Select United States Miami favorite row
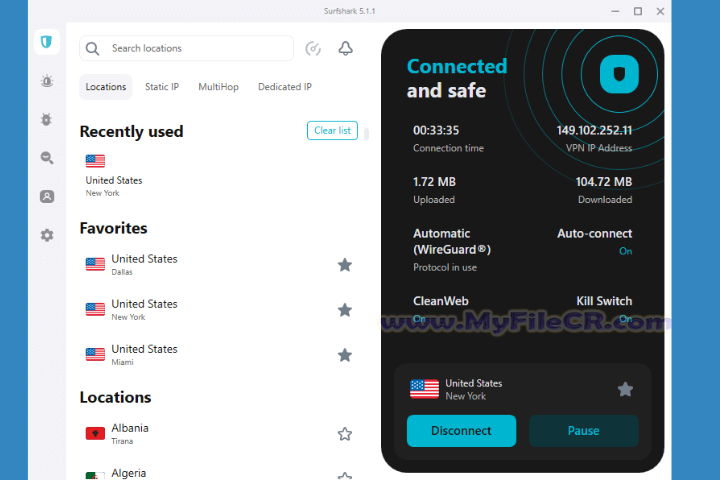720x480 pixels. pos(219,355)
